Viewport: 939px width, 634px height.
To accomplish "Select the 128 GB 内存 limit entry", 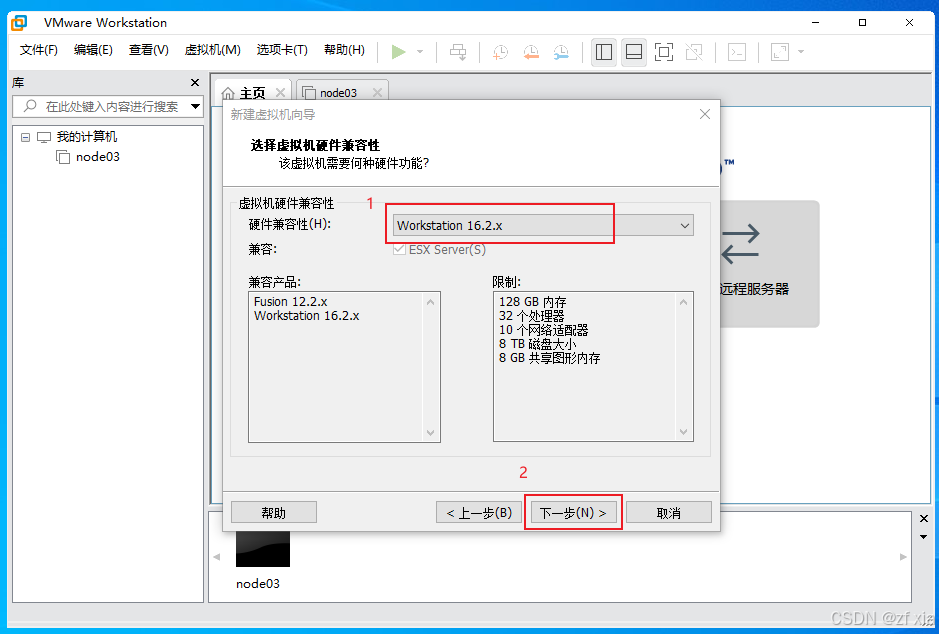I will pyautogui.click(x=532, y=302).
